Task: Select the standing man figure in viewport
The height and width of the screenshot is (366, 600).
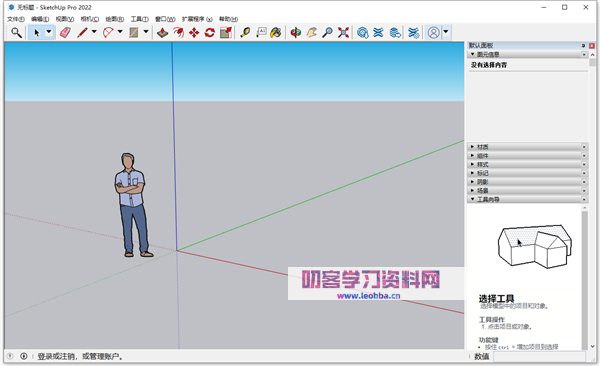Action: click(x=133, y=205)
